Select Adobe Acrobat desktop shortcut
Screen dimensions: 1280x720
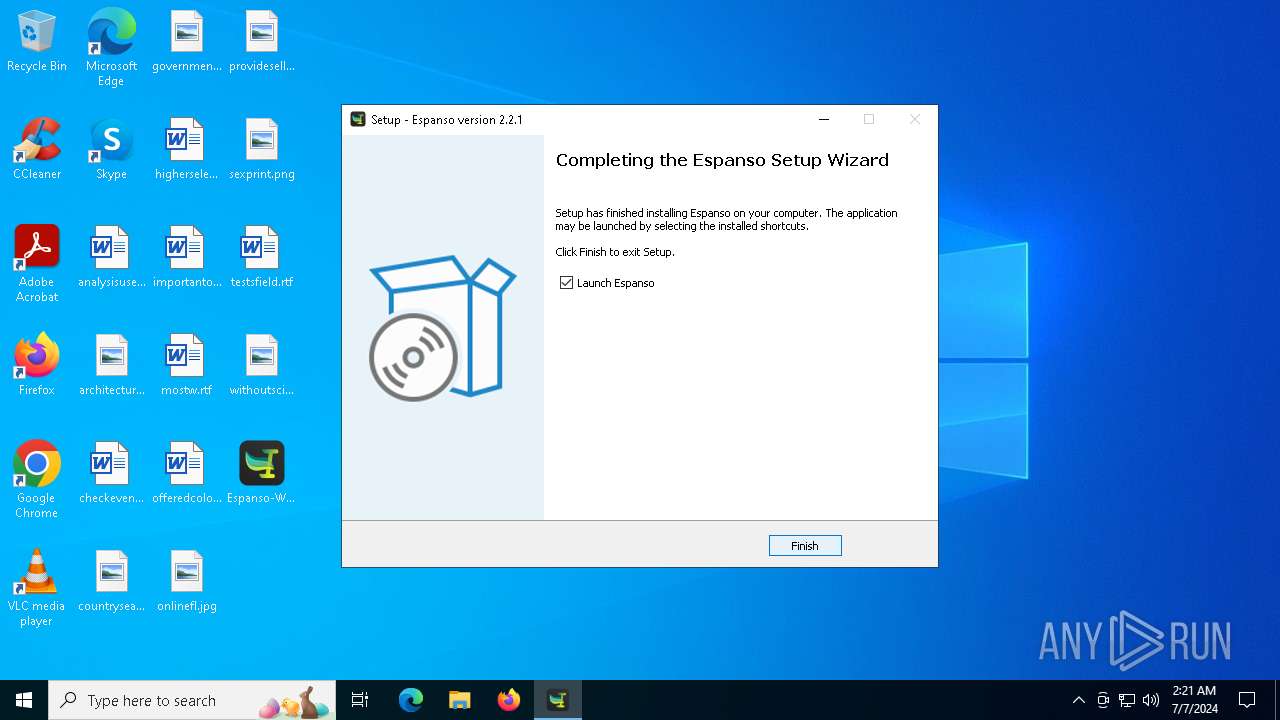(37, 264)
